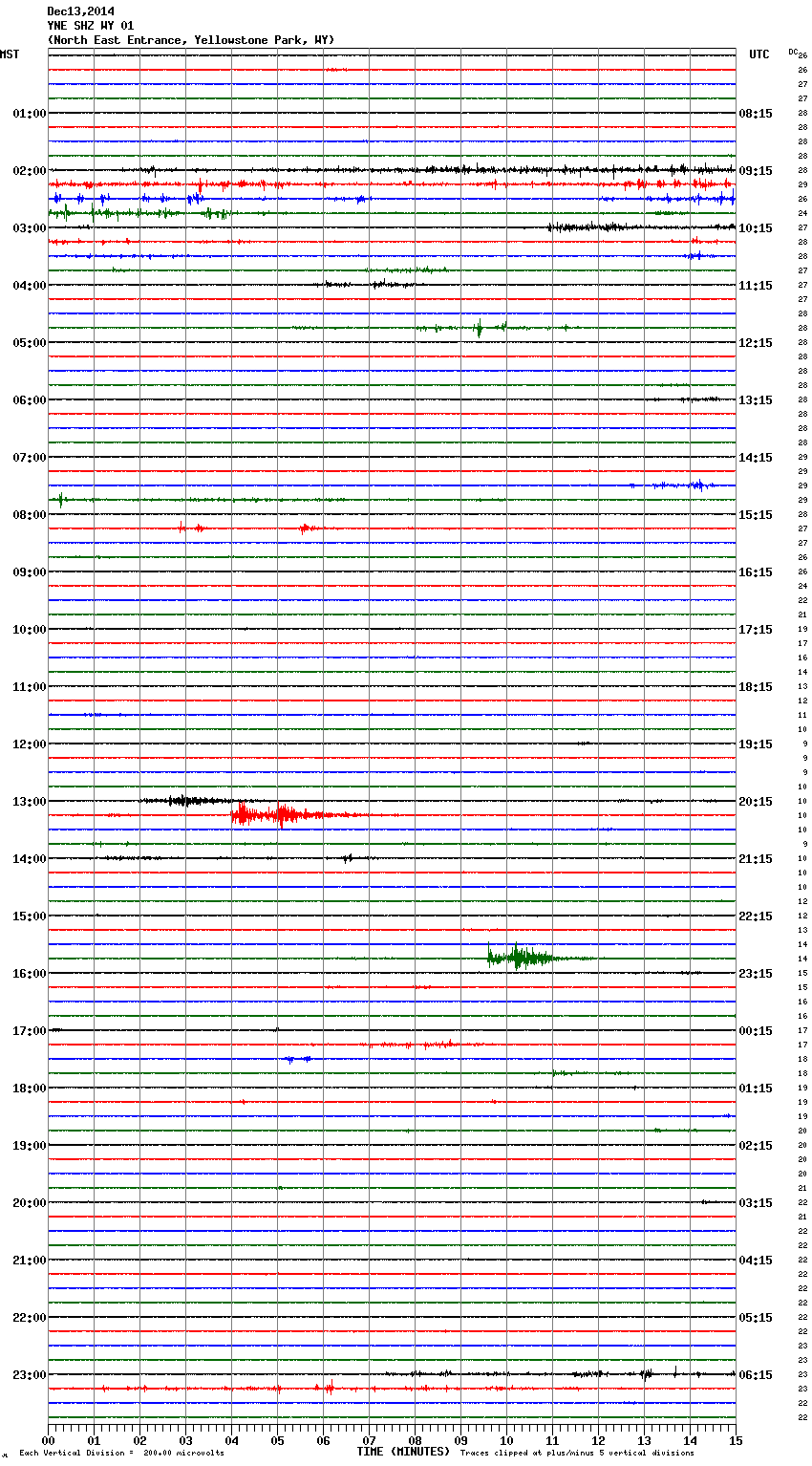Select the 23:00 MST time label

click(30, 1375)
